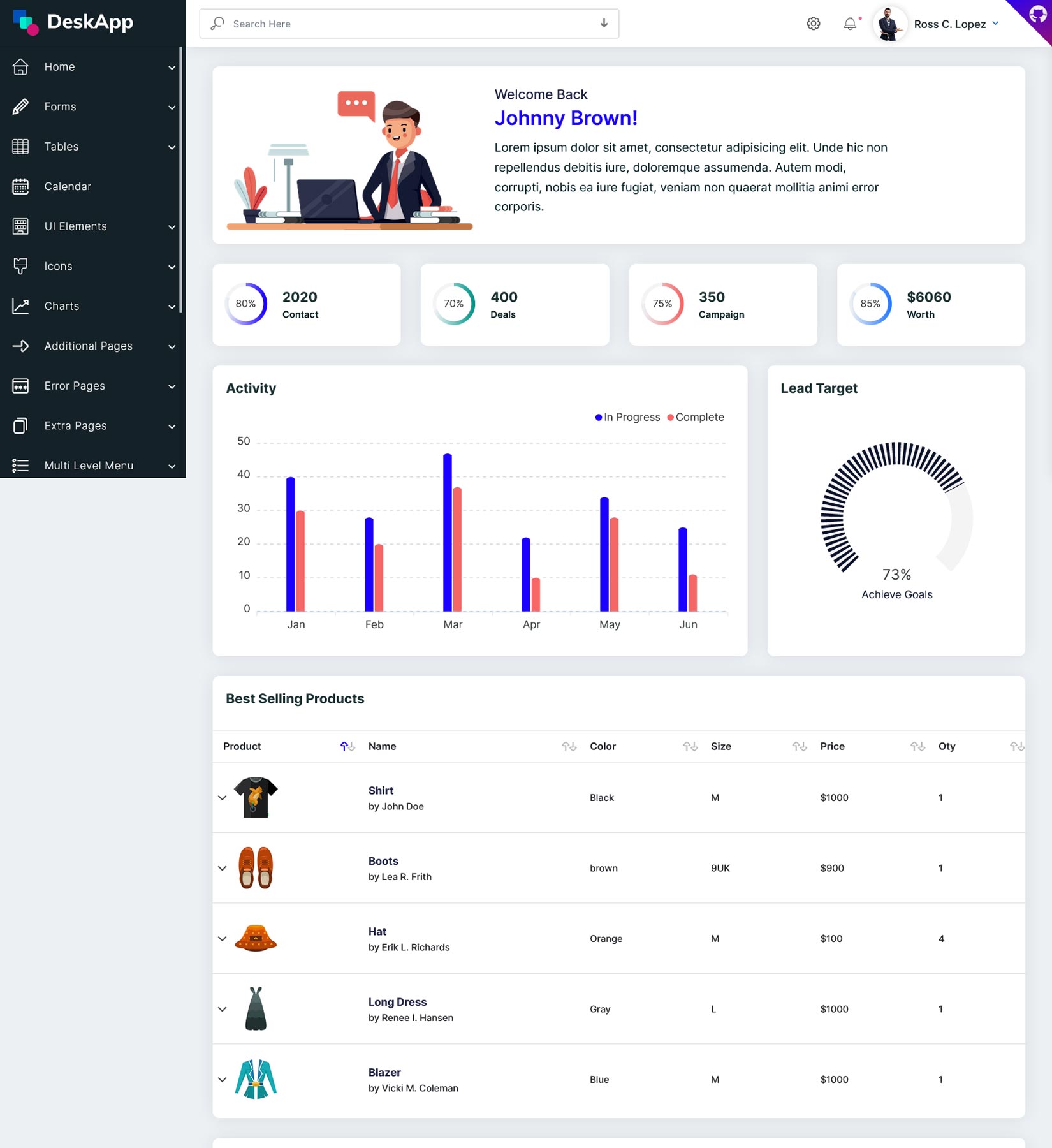Expand the Multi Level Menu section
This screenshot has width=1052, height=1148.
pyautogui.click(x=89, y=465)
